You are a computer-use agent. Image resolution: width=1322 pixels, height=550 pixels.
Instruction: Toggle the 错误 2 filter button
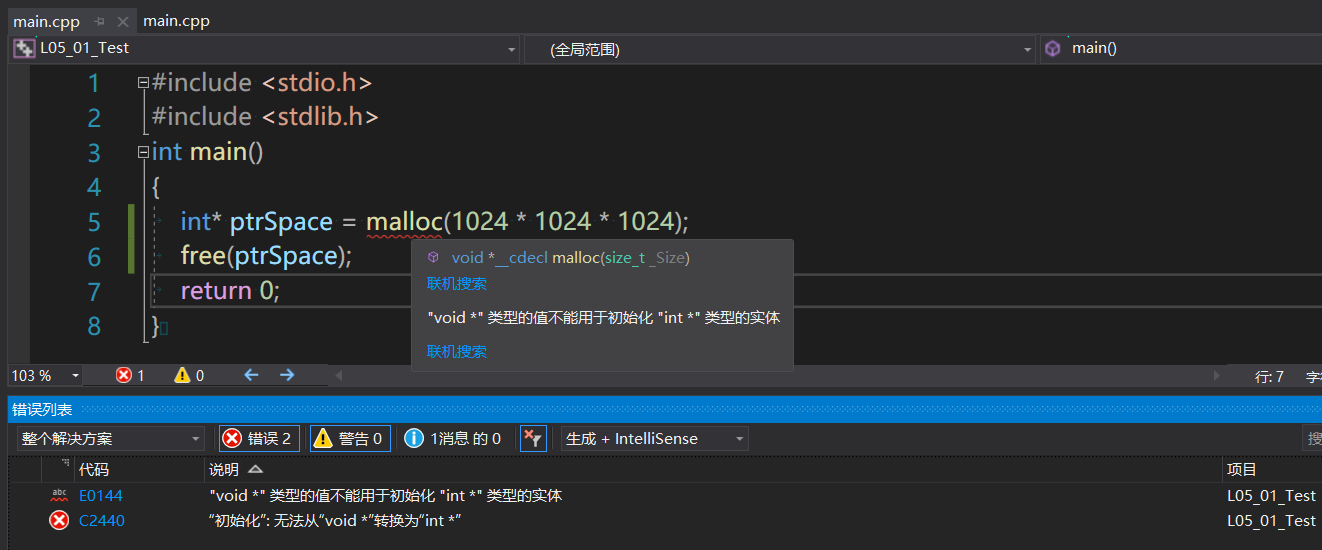(259, 438)
